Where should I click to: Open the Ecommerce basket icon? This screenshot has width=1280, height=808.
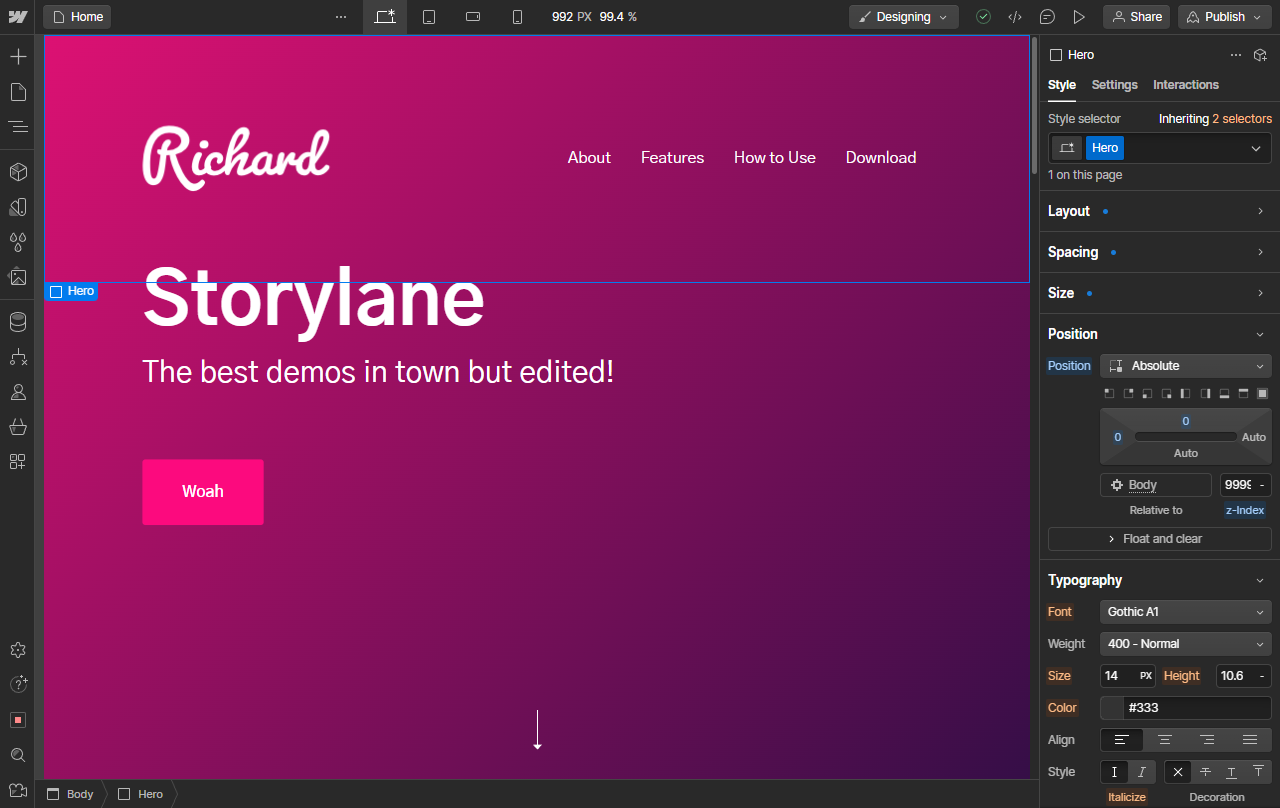[x=18, y=427]
